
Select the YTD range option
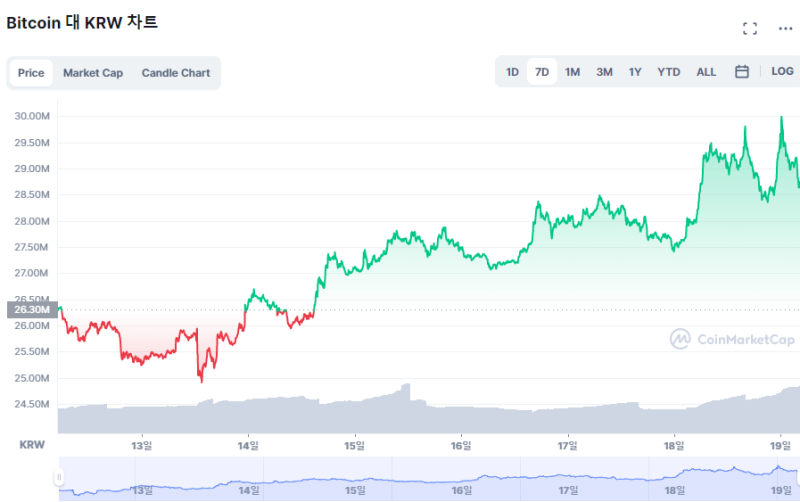coord(668,72)
